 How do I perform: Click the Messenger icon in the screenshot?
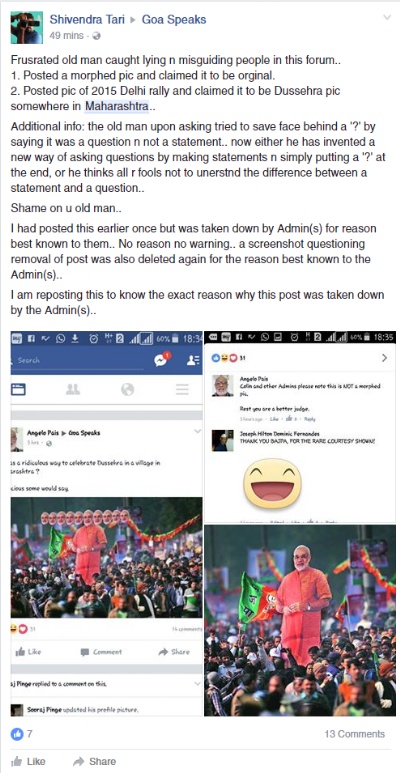point(161,360)
